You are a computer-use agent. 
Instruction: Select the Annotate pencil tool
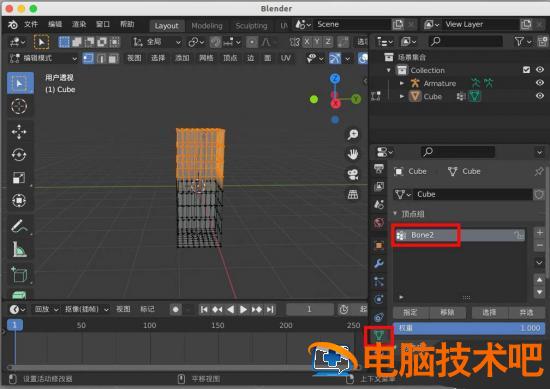click(19, 226)
